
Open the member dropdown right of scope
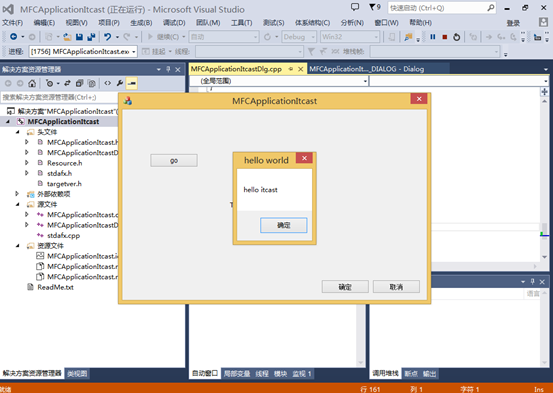(546, 81)
